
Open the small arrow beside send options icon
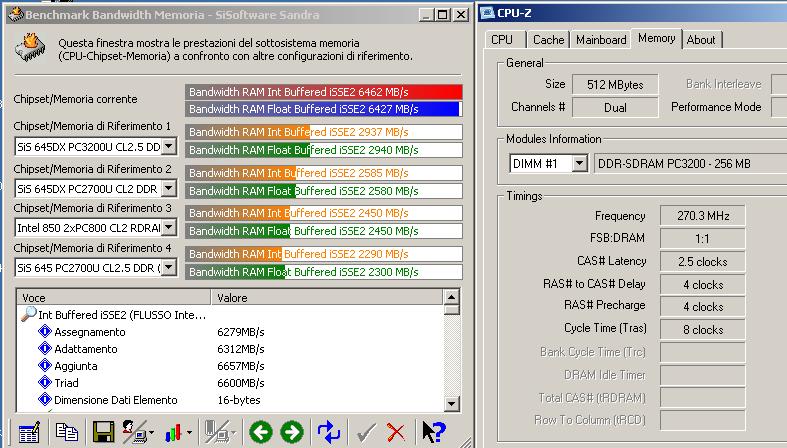(151, 432)
